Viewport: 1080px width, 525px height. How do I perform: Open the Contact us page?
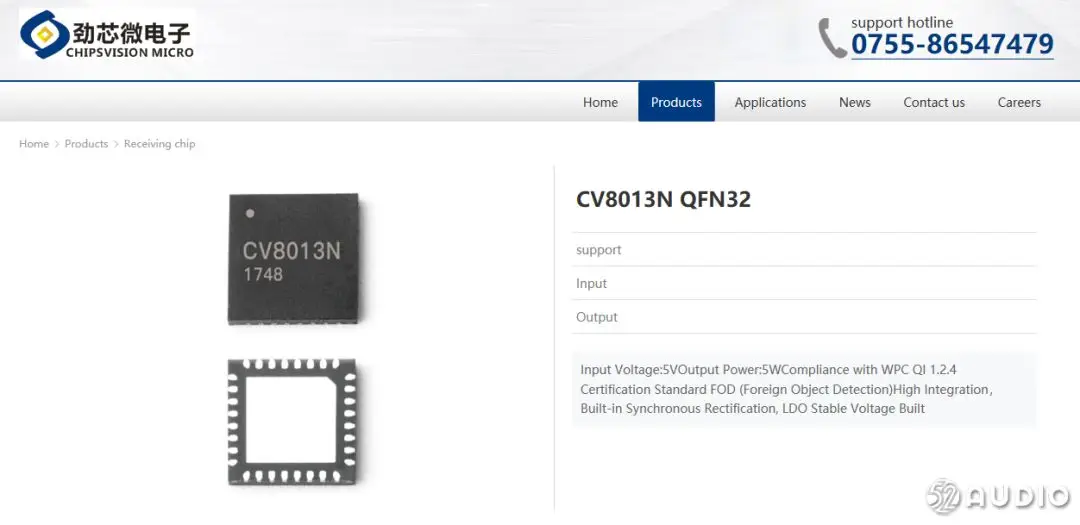pyautogui.click(x=934, y=102)
